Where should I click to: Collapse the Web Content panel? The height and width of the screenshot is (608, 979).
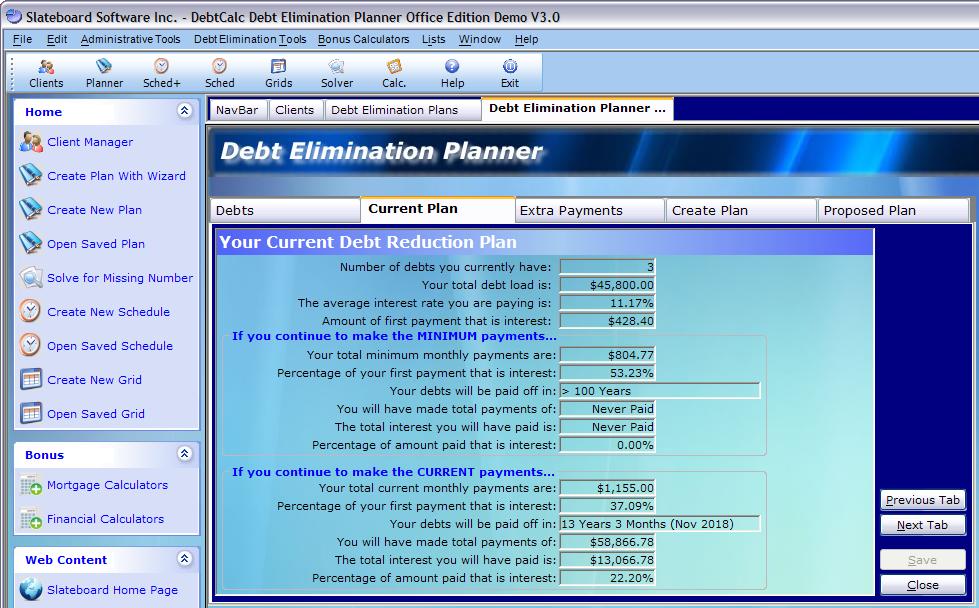pyautogui.click(x=184, y=559)
